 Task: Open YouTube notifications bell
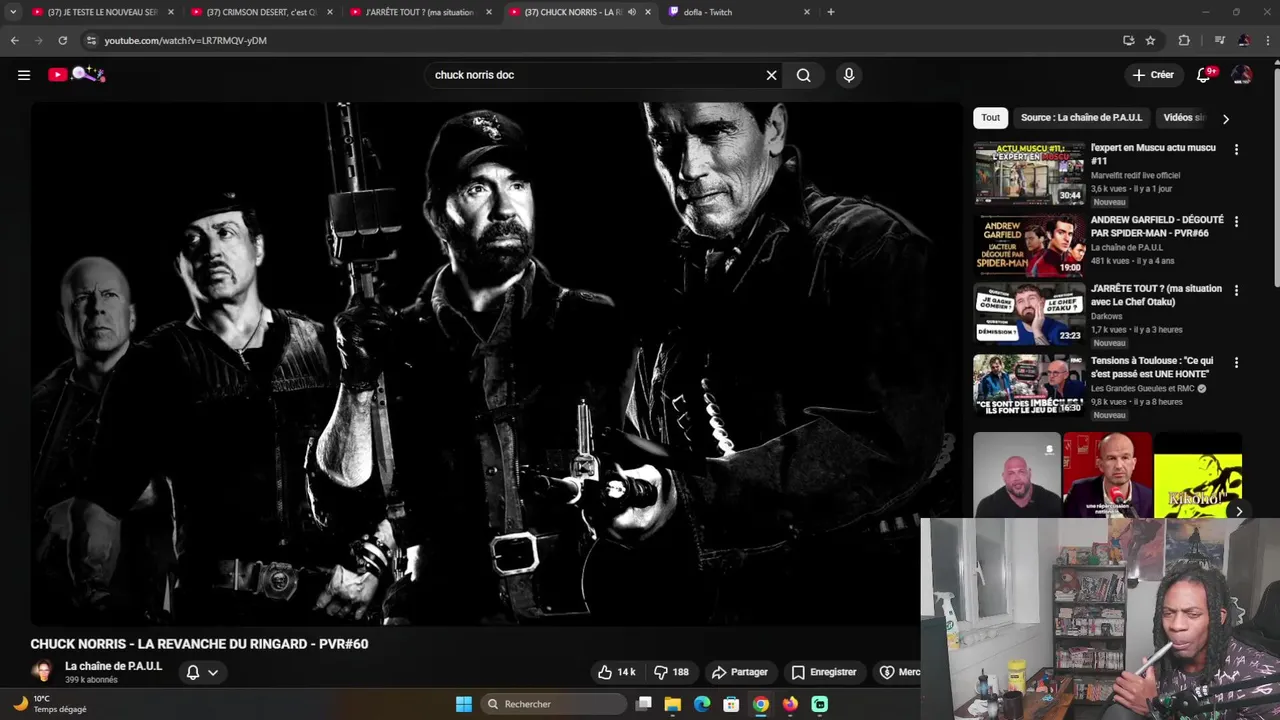pyautogui.click(x=1205, y=75)
